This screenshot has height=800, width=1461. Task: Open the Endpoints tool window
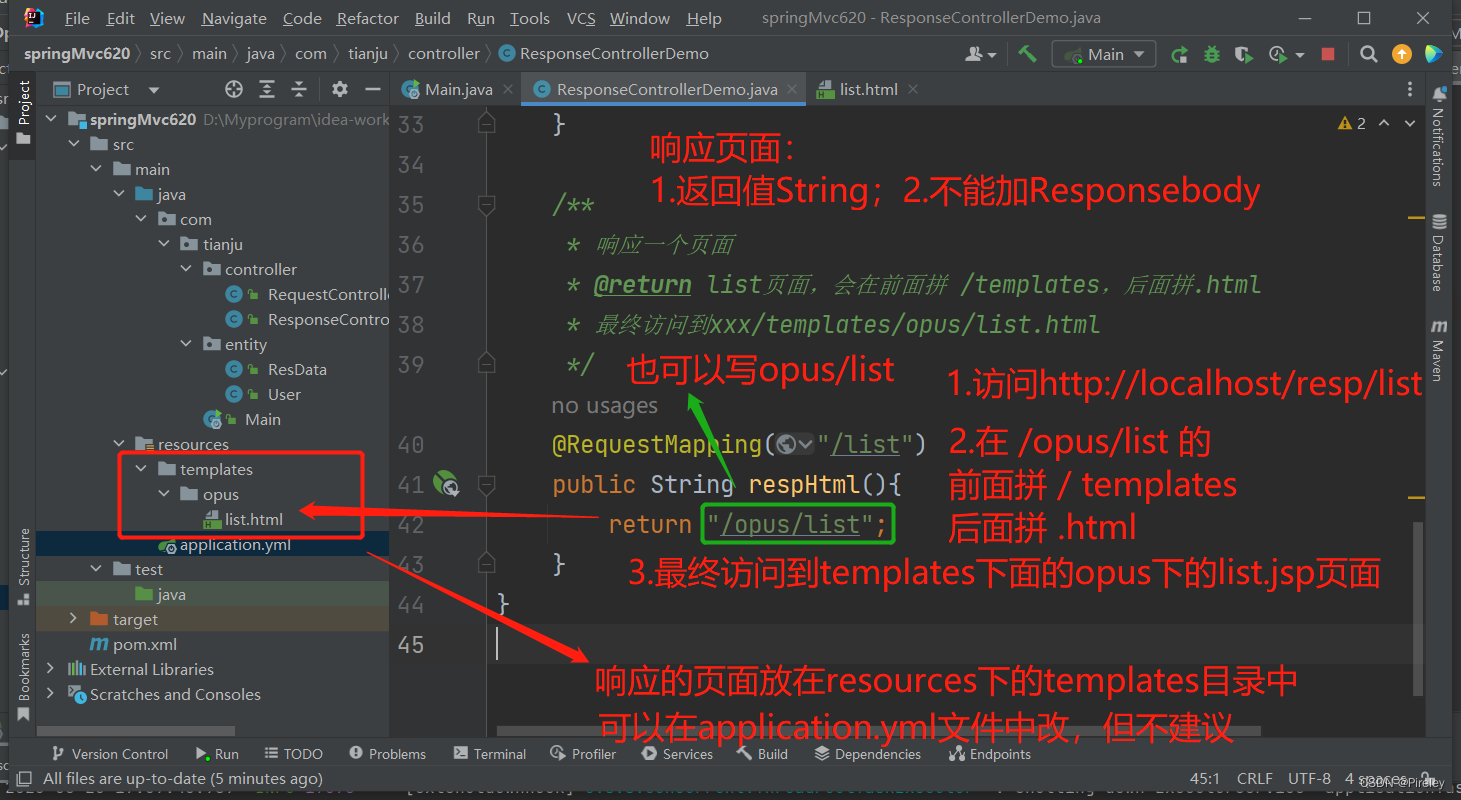[989, 754]
